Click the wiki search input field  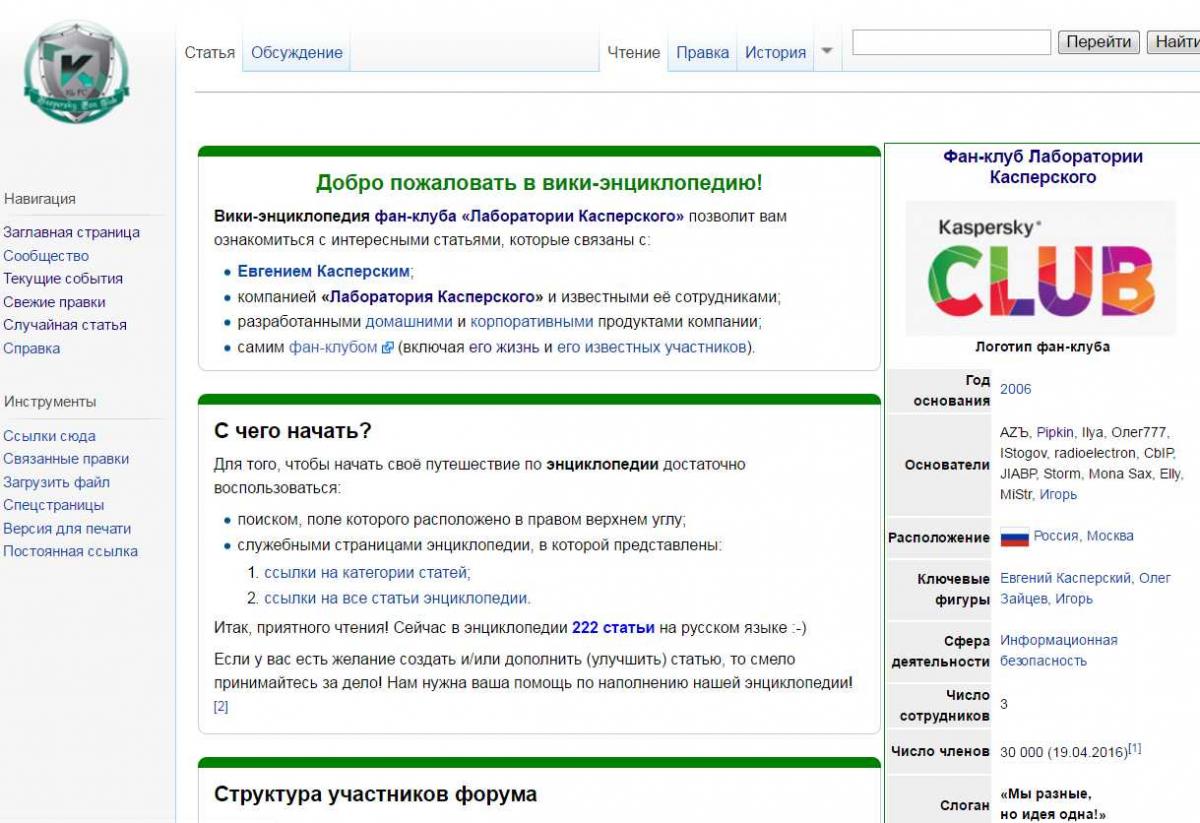click(951, 42)
